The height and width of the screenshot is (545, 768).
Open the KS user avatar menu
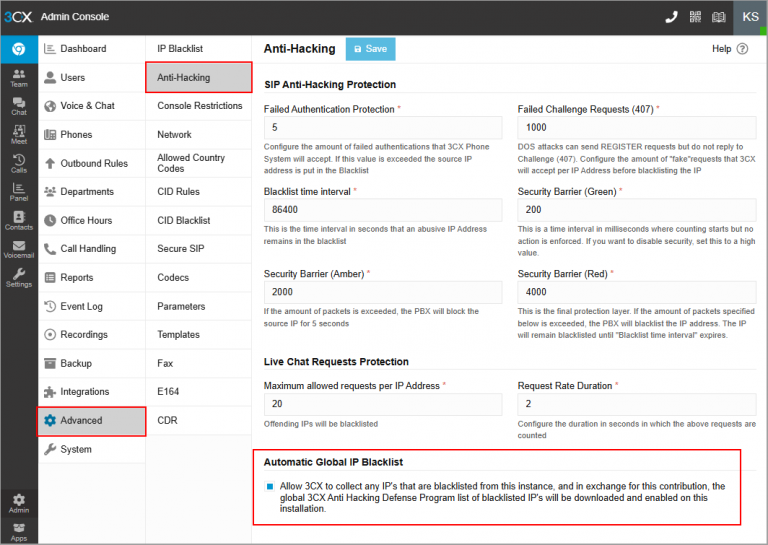click(x=750, y=17)
